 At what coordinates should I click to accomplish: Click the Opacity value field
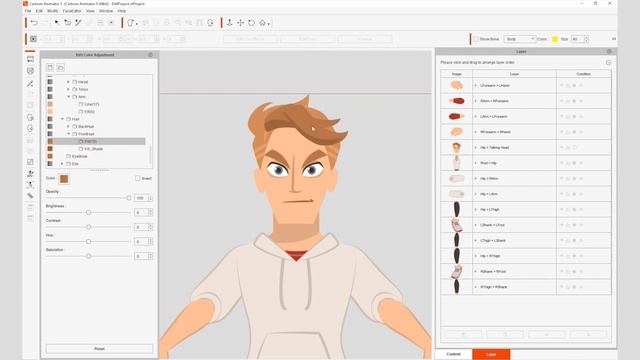click(141, 198)
